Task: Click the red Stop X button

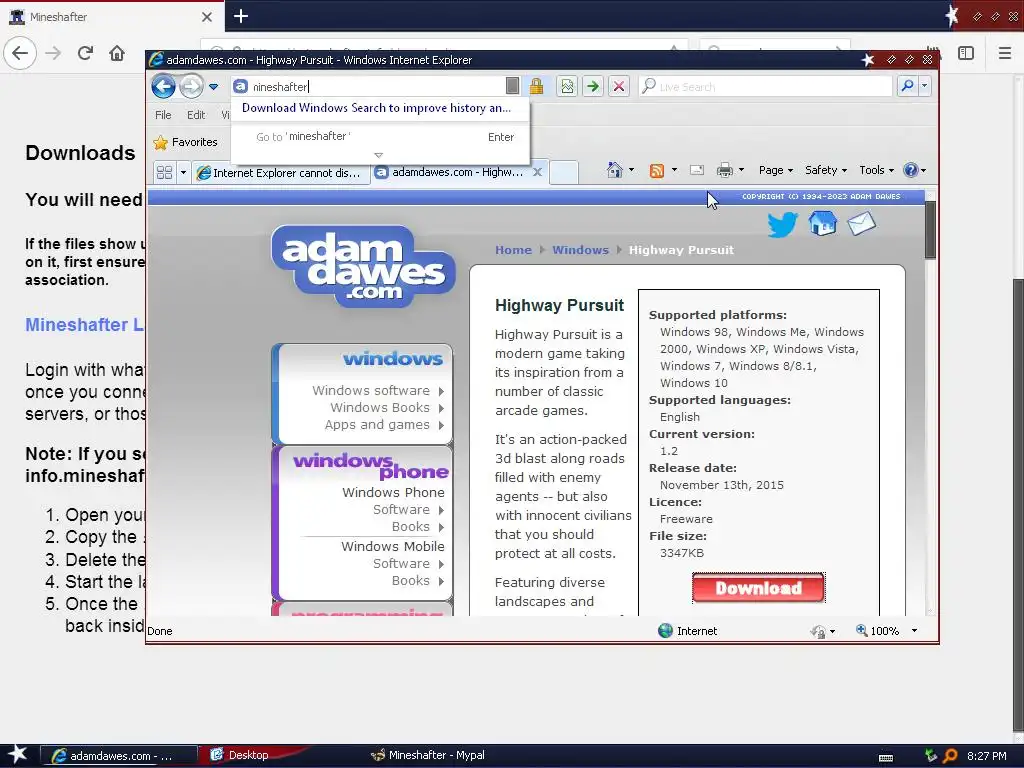Action: pyautogui.click(x=618, y=86)
